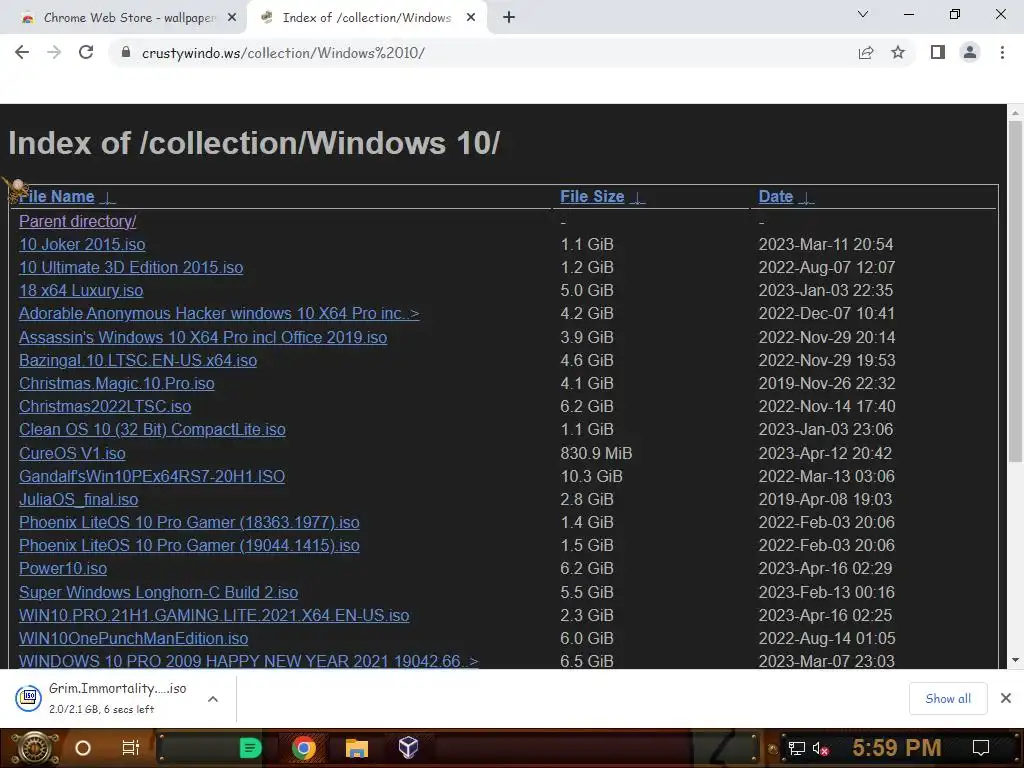The width and height of the screenshot is (1024, 768).
Task: Close the Index of /collection tab
Action: pyautogui.click(x=471, y=18)
